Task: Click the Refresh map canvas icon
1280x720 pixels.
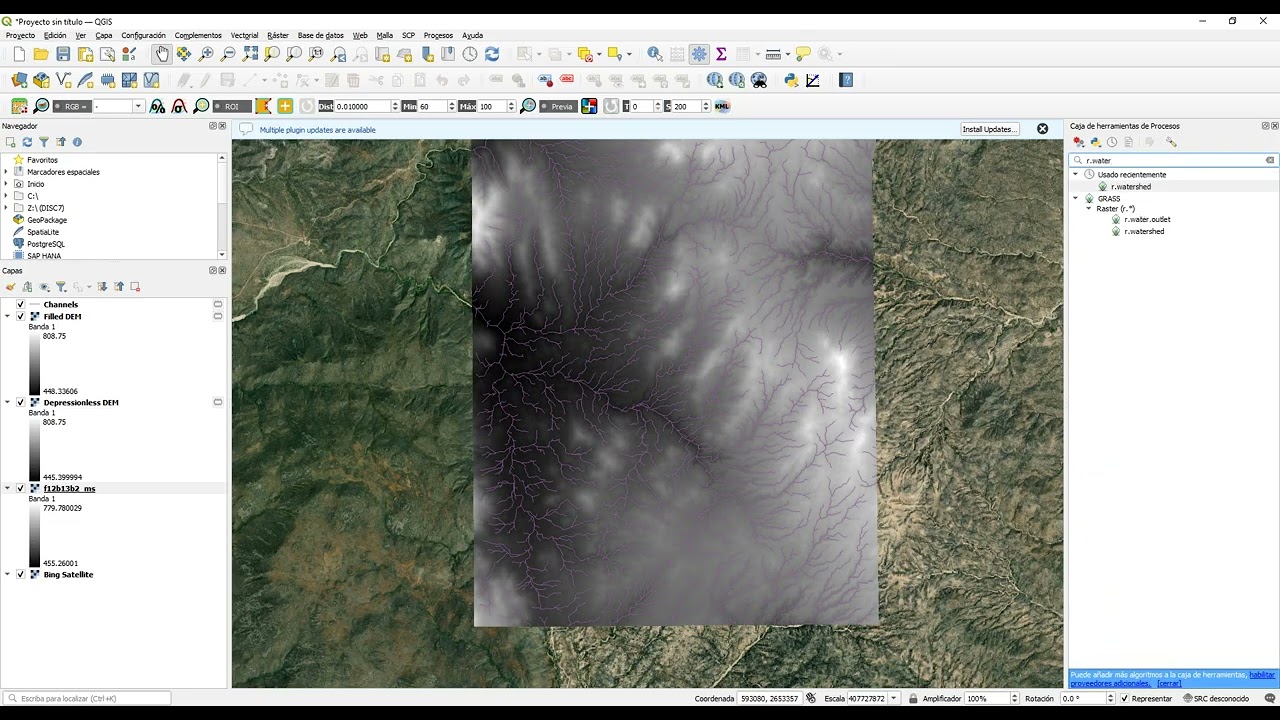Action: (x=491, y=54)
